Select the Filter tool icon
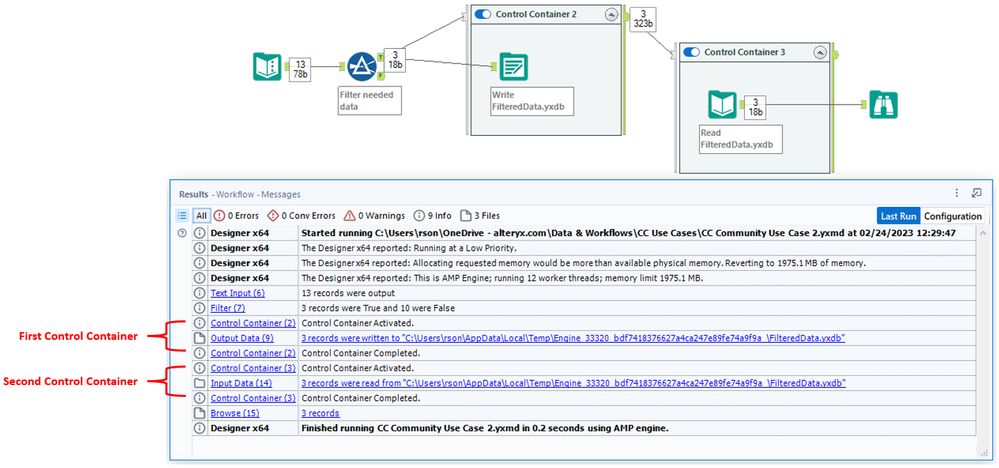This screenshot has width=999, height=468. pos(361,66)
